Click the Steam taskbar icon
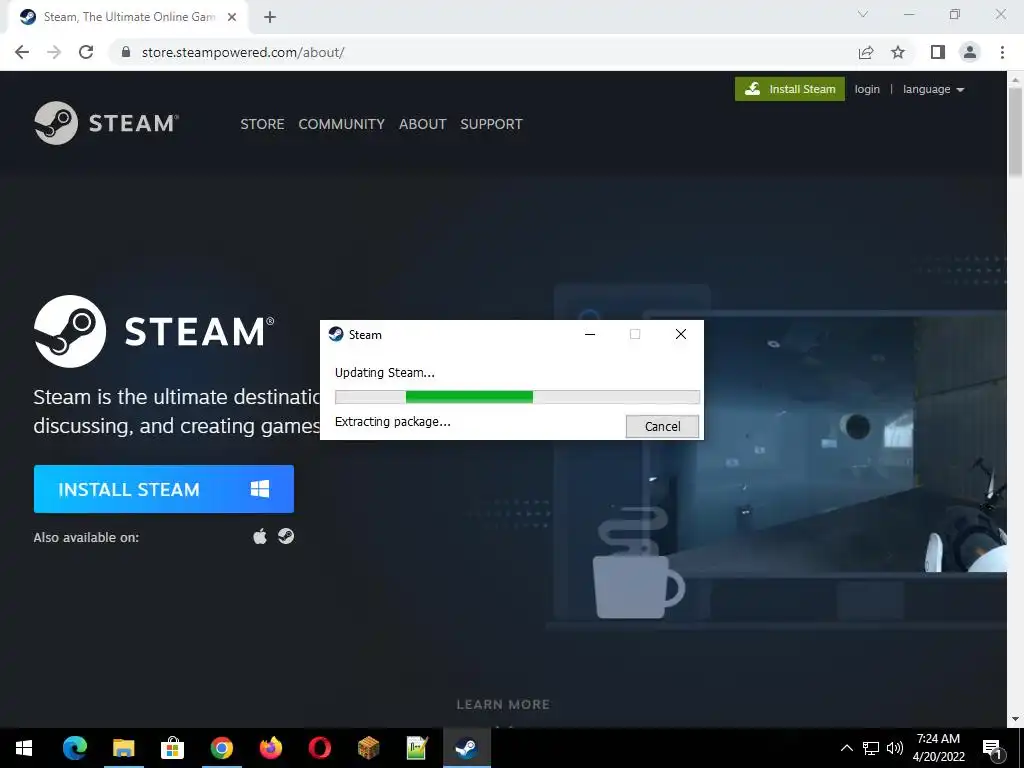The width and height of the screenshot is (1024, 768). [466, 748]
